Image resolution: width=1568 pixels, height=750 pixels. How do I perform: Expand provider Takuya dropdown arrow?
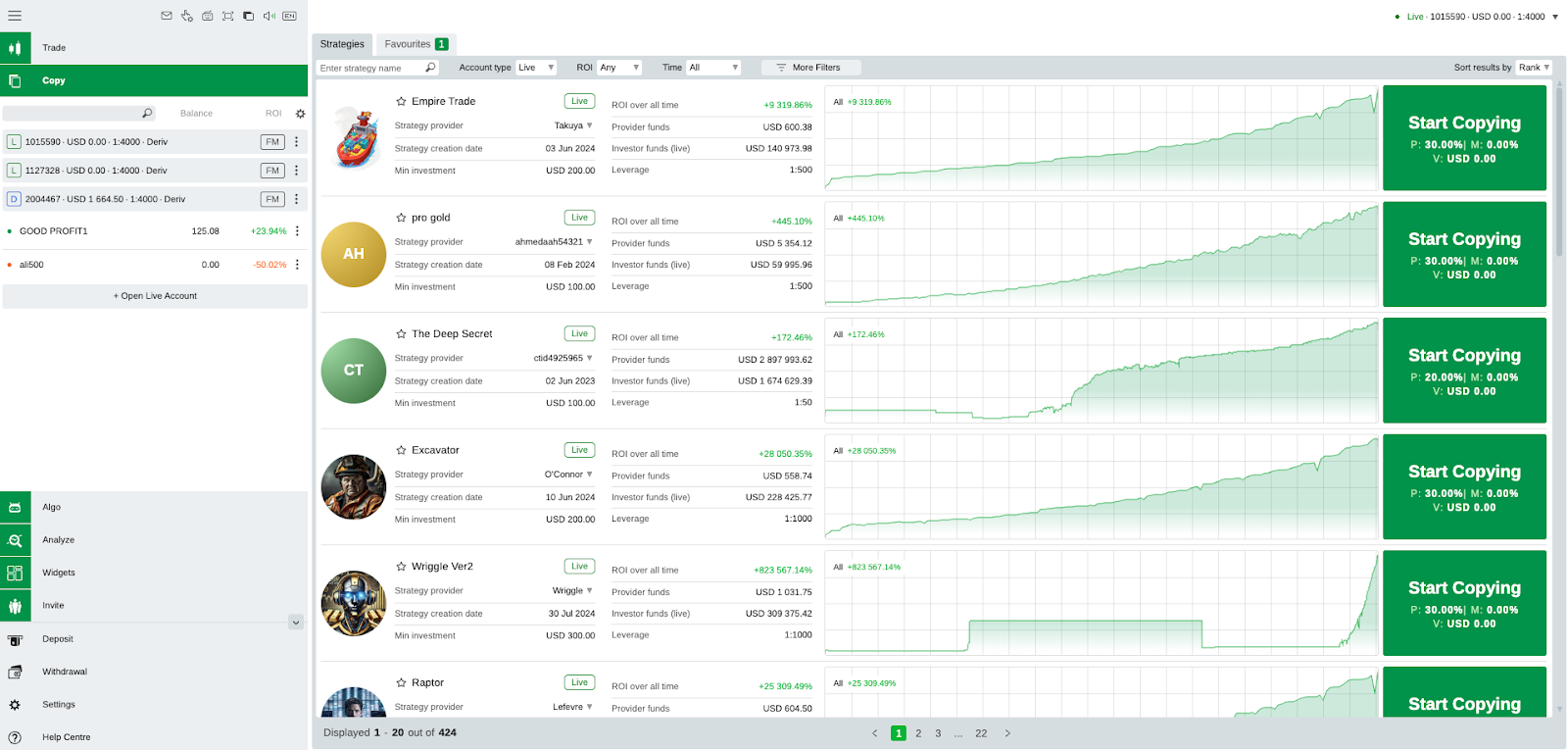pos(589,125)
